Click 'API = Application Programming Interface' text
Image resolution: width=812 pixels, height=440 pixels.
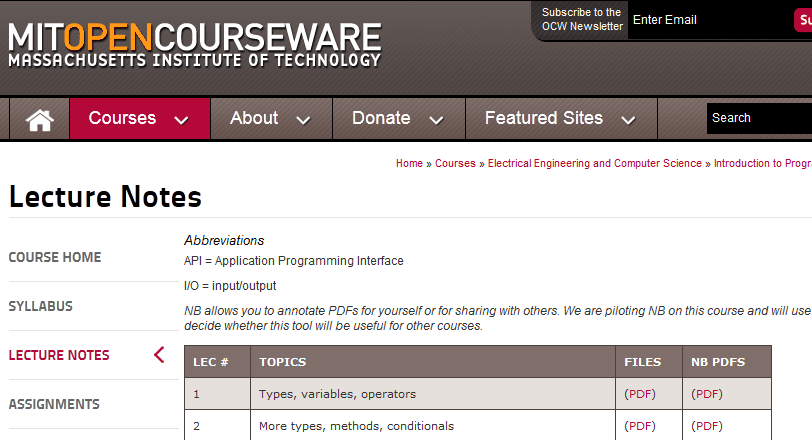(x=294, y=260)
